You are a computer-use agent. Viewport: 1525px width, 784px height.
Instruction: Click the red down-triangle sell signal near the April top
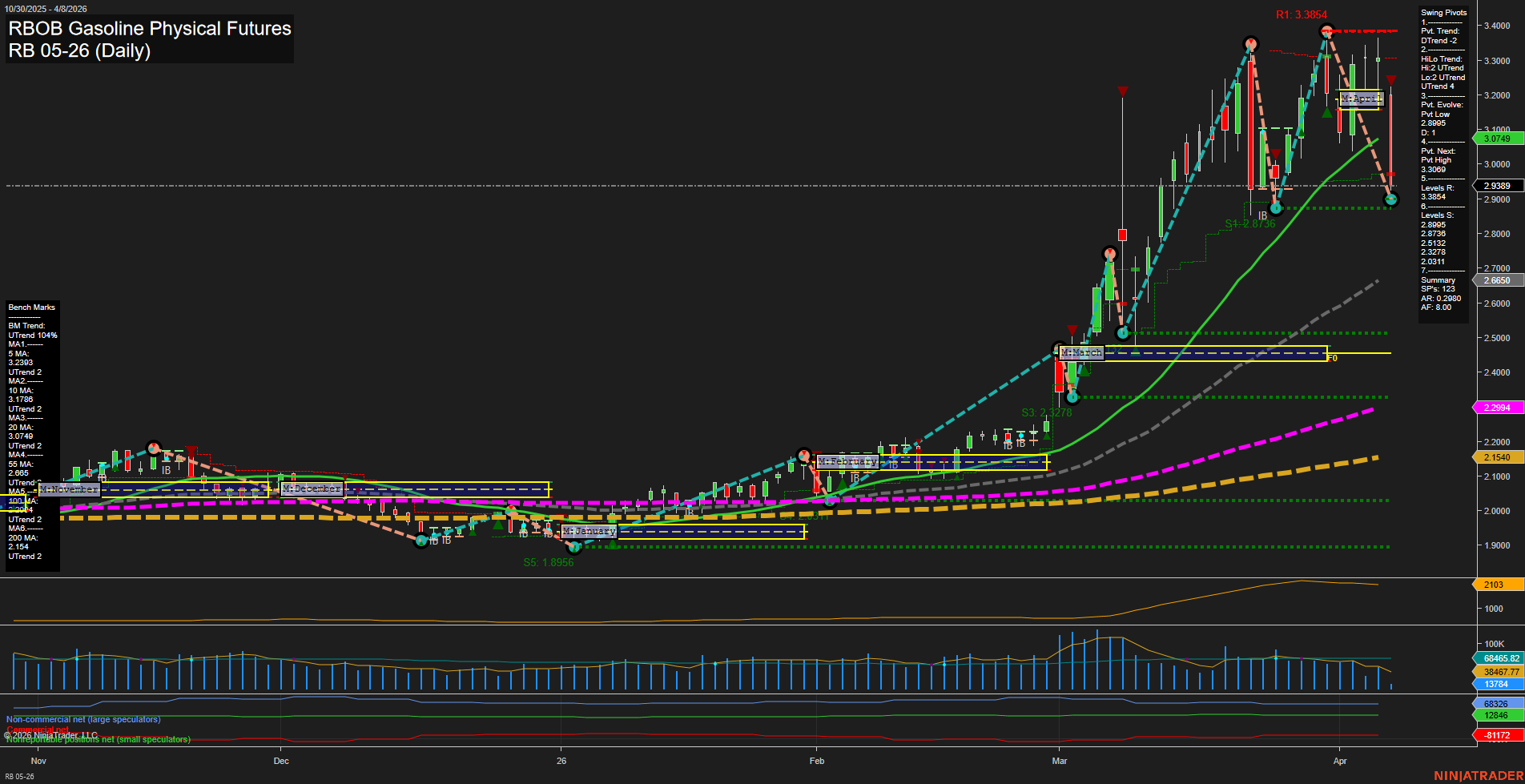[1391, 79]
